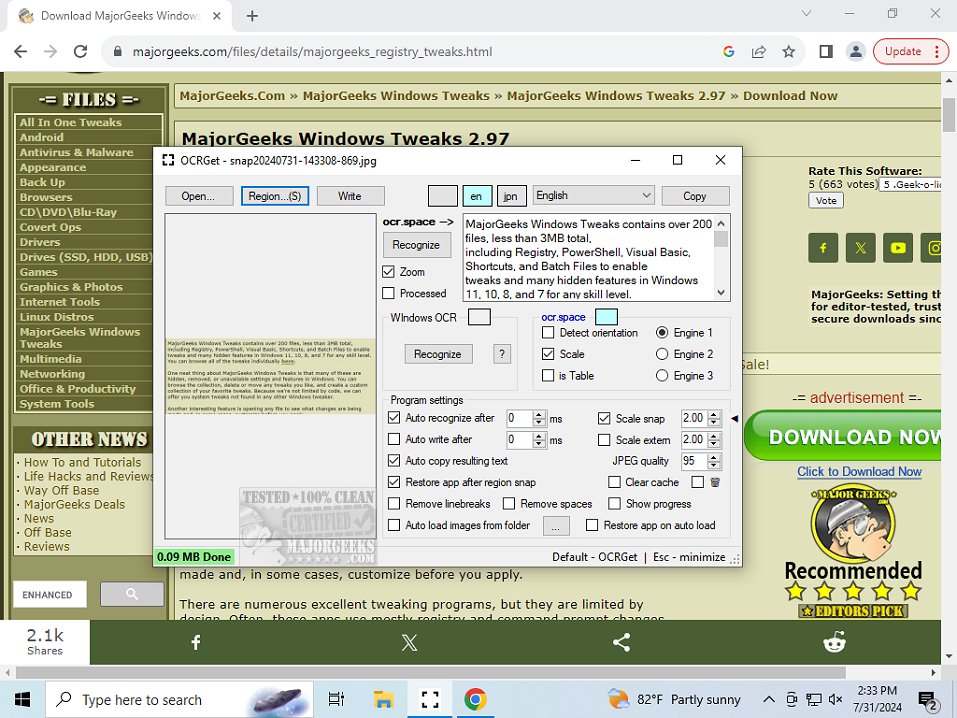This screenshot has height=718, width=957.
Task: Click the Scale snap value stepper
Action: tap(714, 418)
